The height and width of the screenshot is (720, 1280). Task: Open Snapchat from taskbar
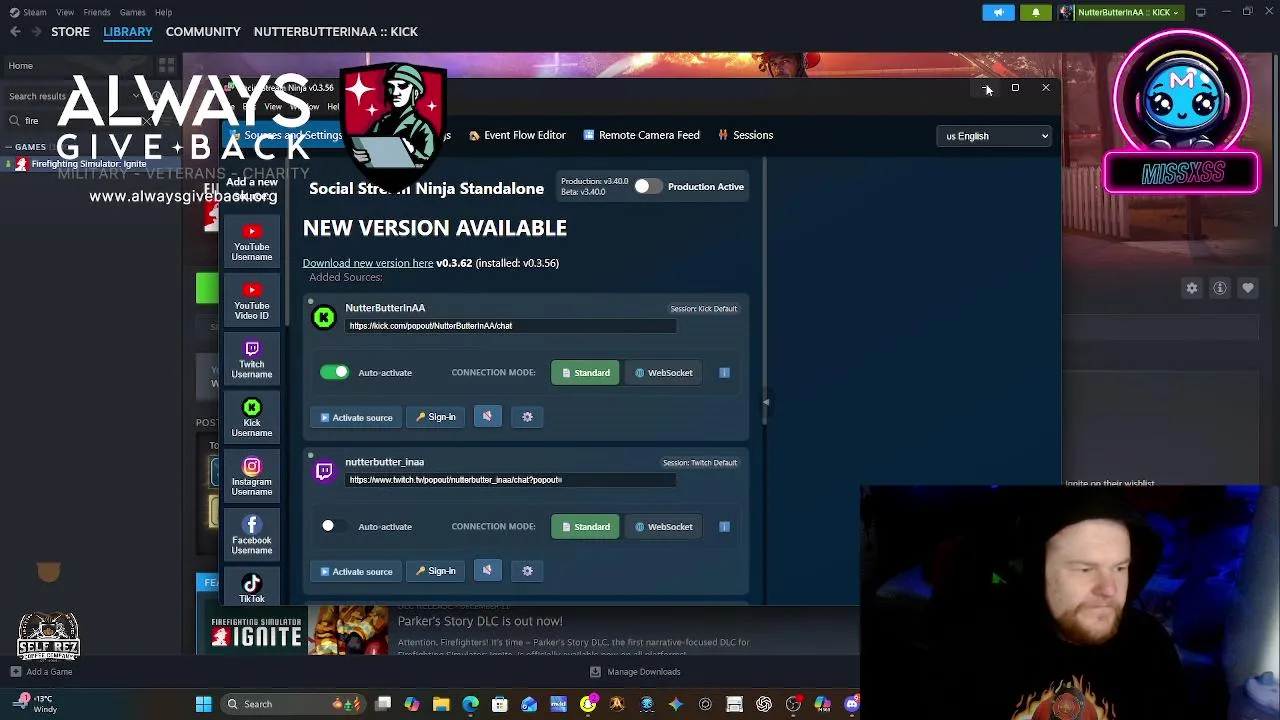pyautogui.click(x=588, y=704)
